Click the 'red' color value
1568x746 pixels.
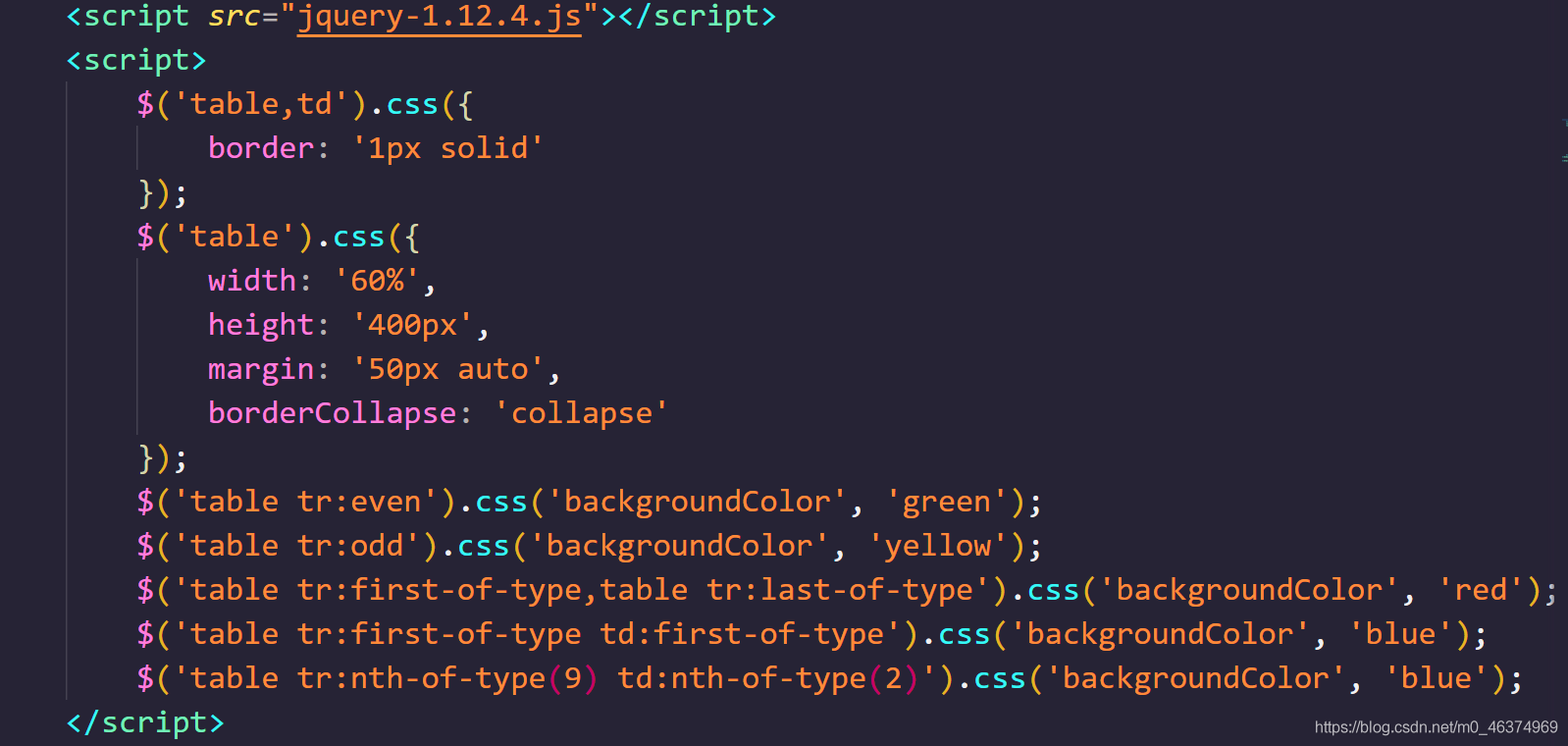[x=1481, y=591]
